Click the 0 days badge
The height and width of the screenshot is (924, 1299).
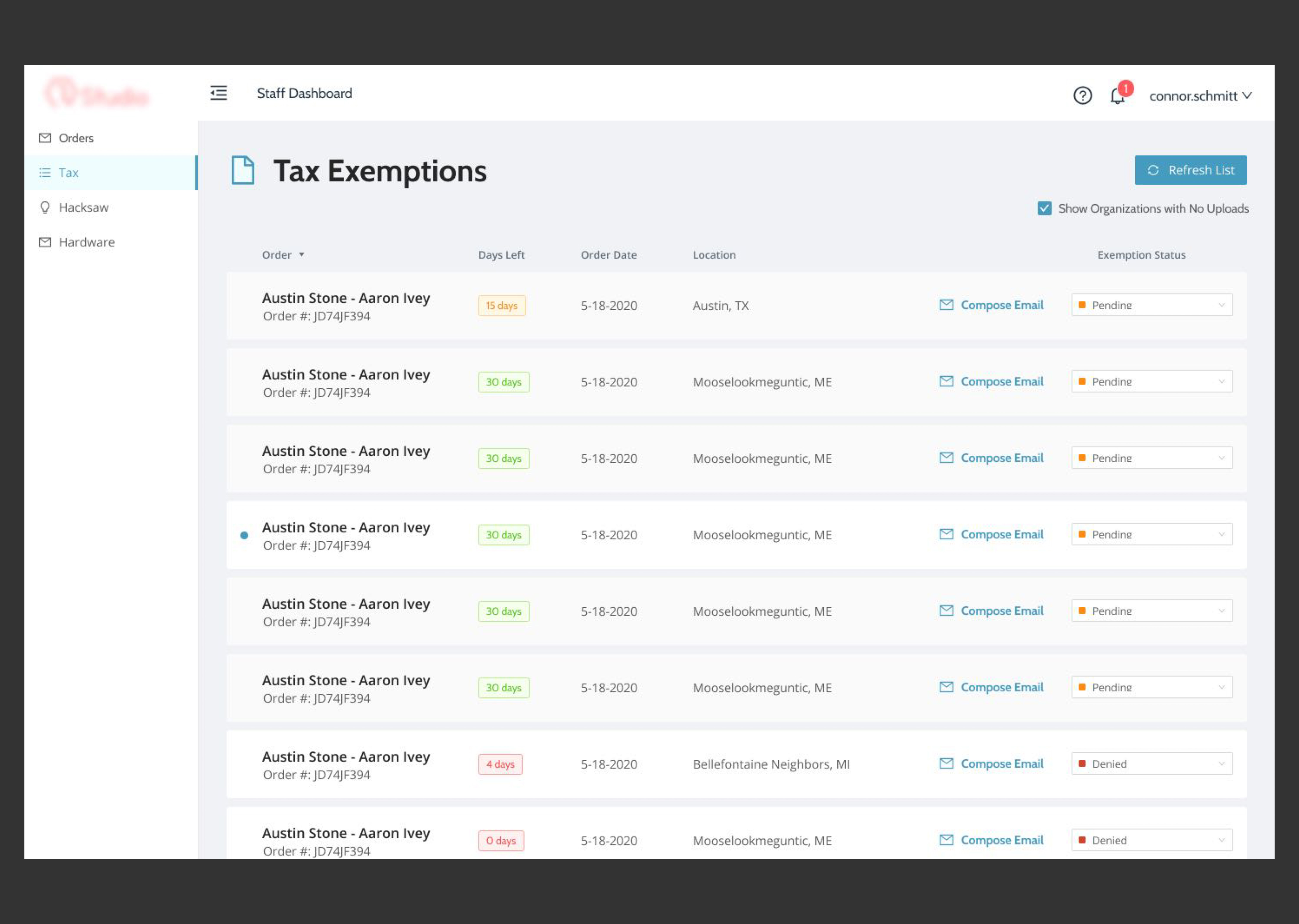pyautogui.click(x=501, y=840)
